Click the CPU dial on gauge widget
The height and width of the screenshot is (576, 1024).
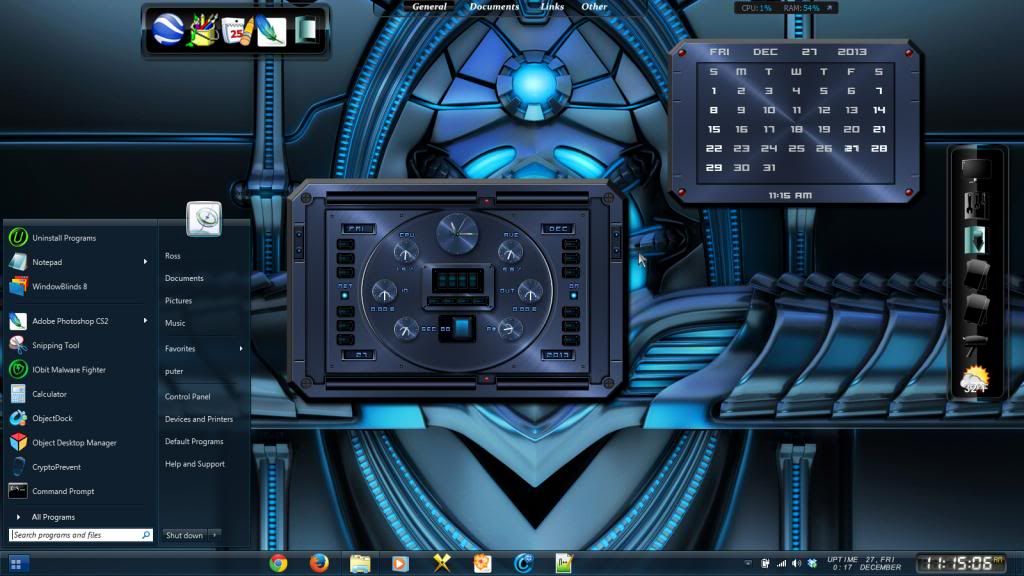pos(406,251)
